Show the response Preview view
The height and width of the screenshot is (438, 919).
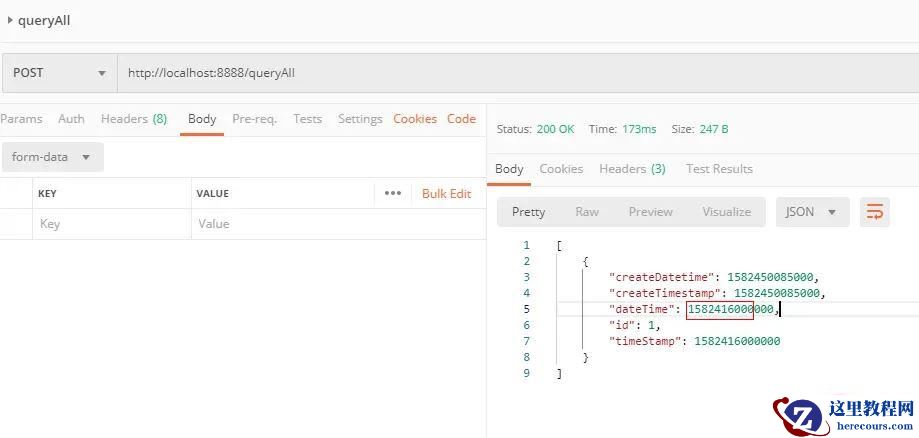[650, 211]
